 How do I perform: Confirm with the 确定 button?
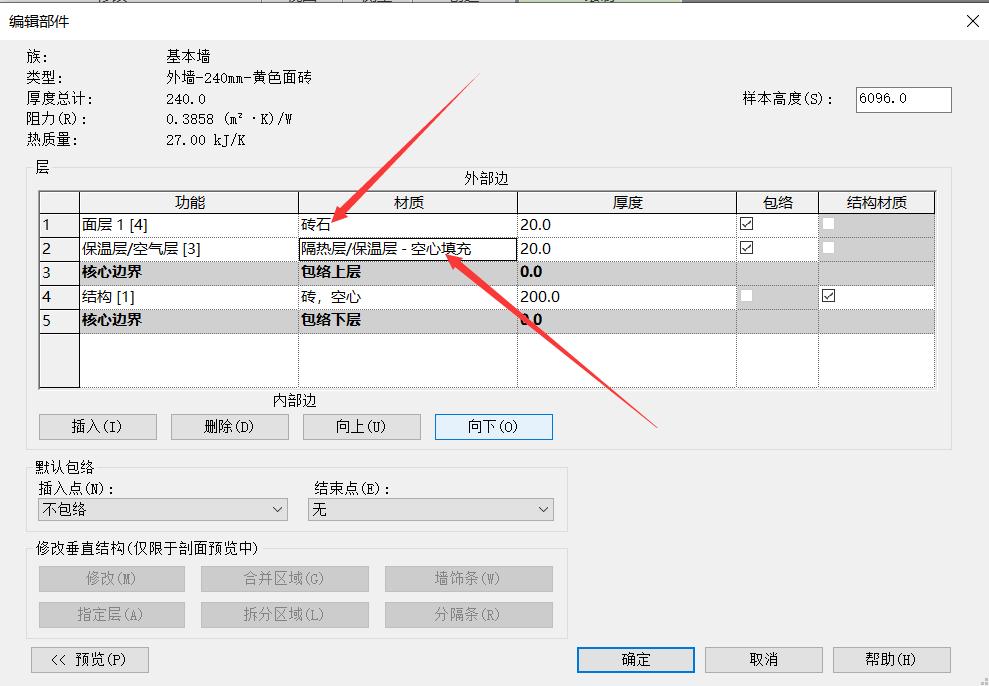[635, 660]
